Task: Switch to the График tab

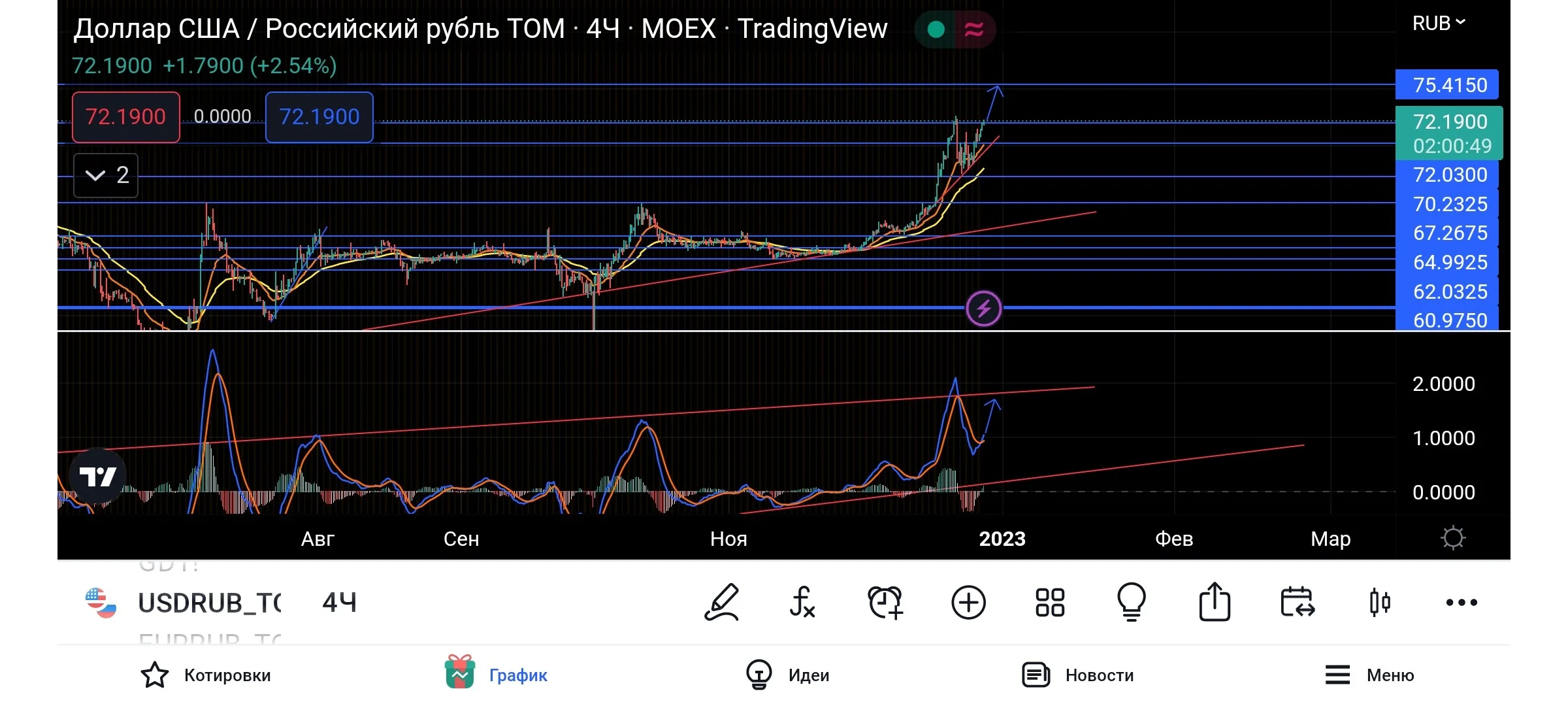Action: (x=497, y=673)
